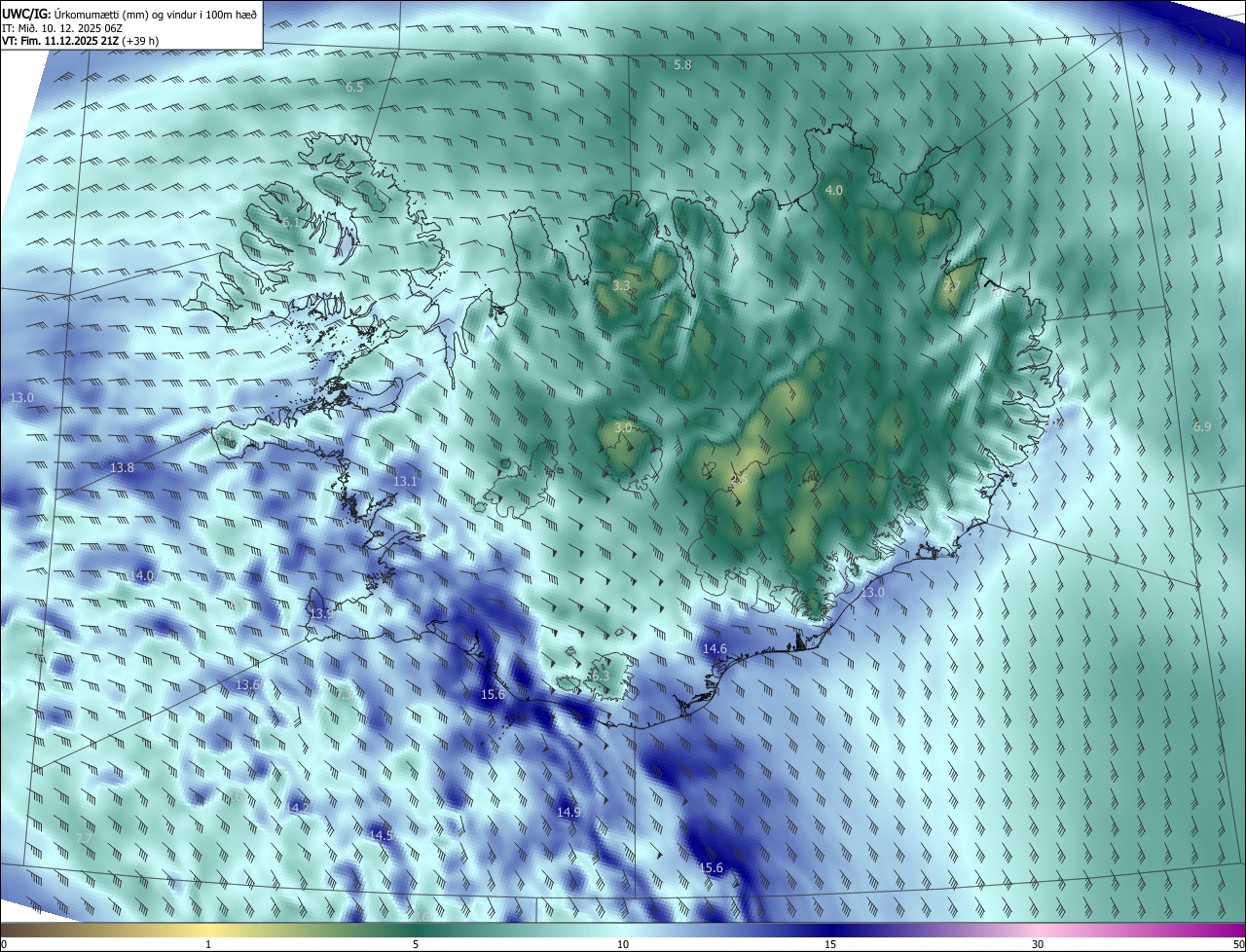Image resolution: width=1246 pixels, height=952 pixels.
Task: Click the 3.3 value label on the map
Action: pos(621,285)
